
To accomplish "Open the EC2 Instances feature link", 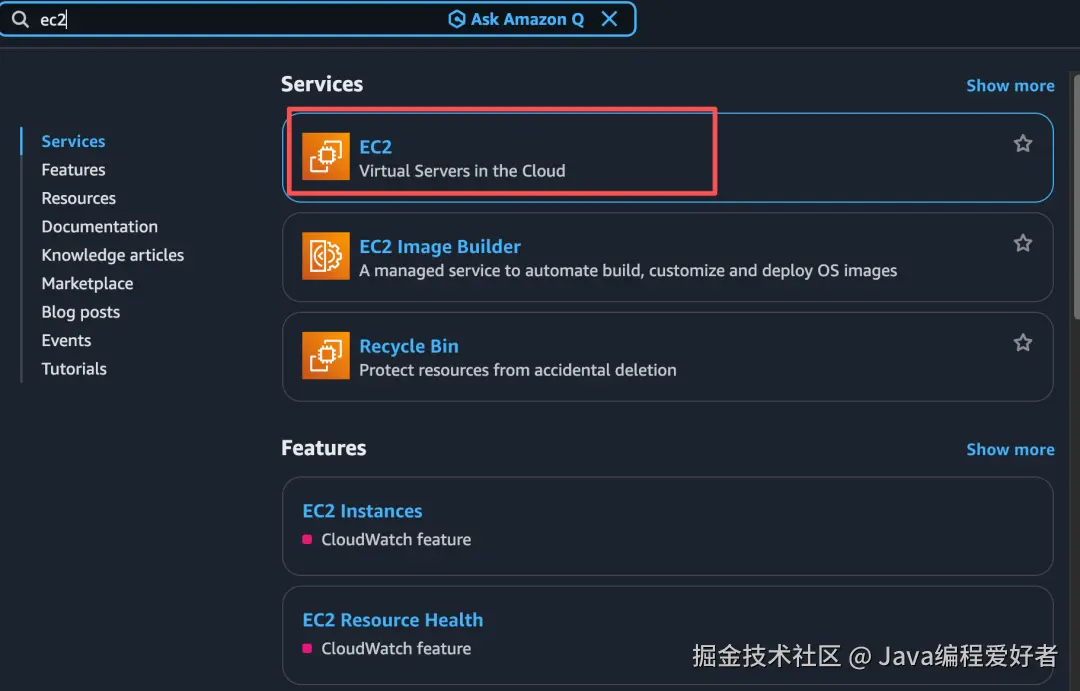I will click(x=362, y=511).
